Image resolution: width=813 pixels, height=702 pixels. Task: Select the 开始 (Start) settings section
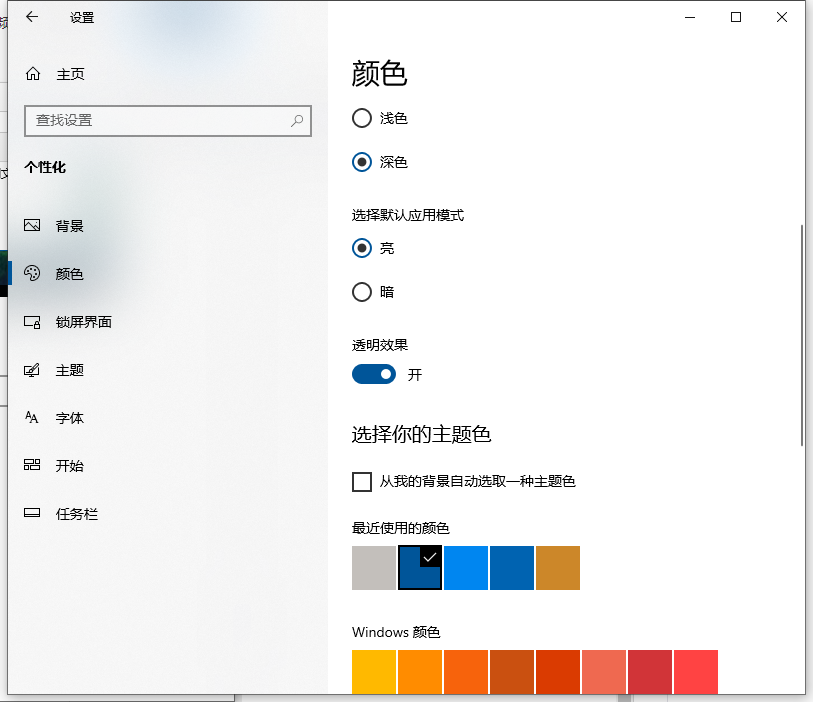coord(70,466)
